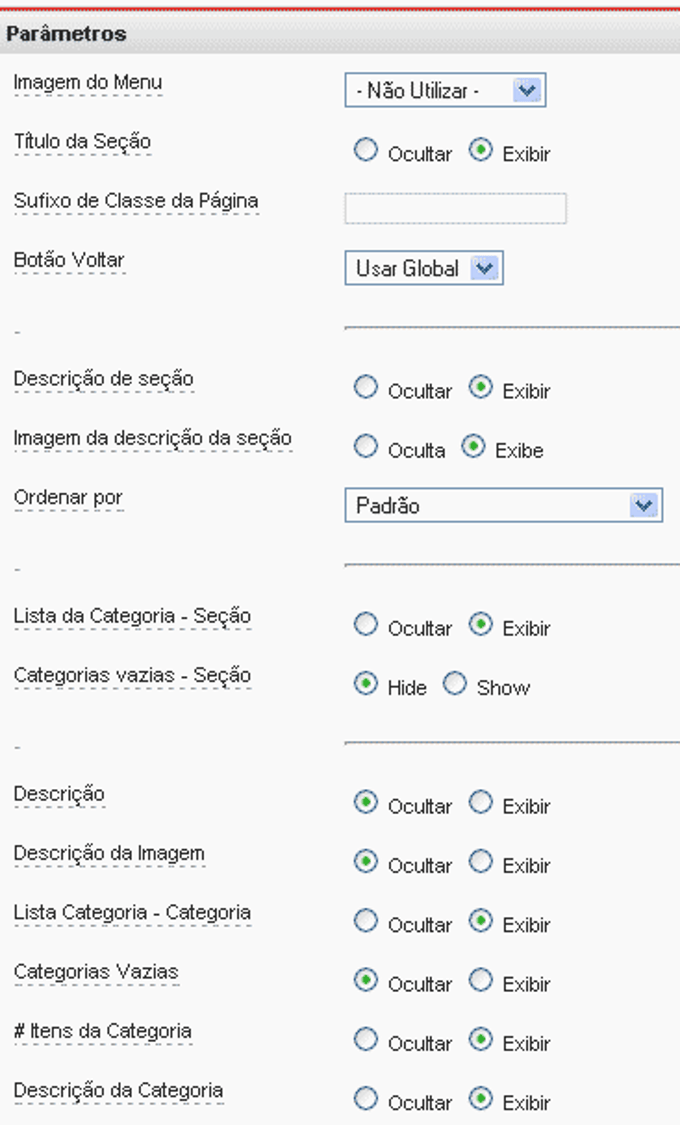Image resolution: width=680 pixels, height=1125 pixels.
Task: Choose 'Exibir' for Categorias Vazias
Action: coord(482,980)
